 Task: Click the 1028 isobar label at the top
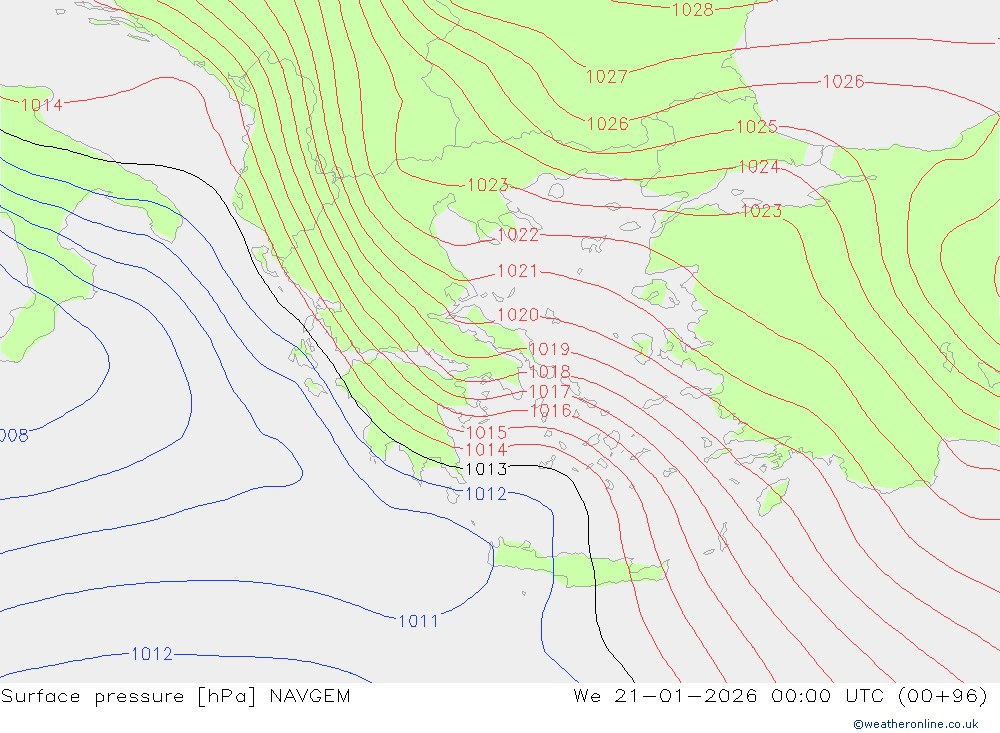693,10
